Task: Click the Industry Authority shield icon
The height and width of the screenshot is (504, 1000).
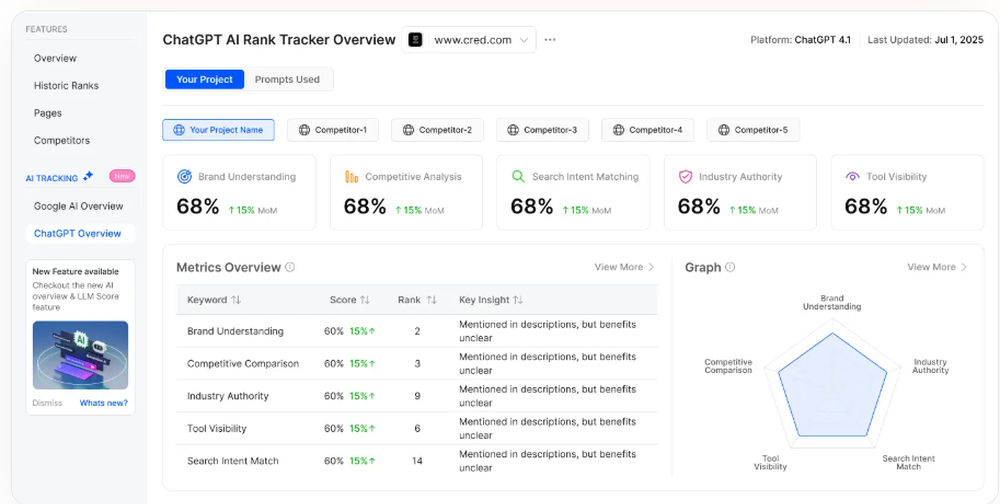Action: tap(686, 177)
